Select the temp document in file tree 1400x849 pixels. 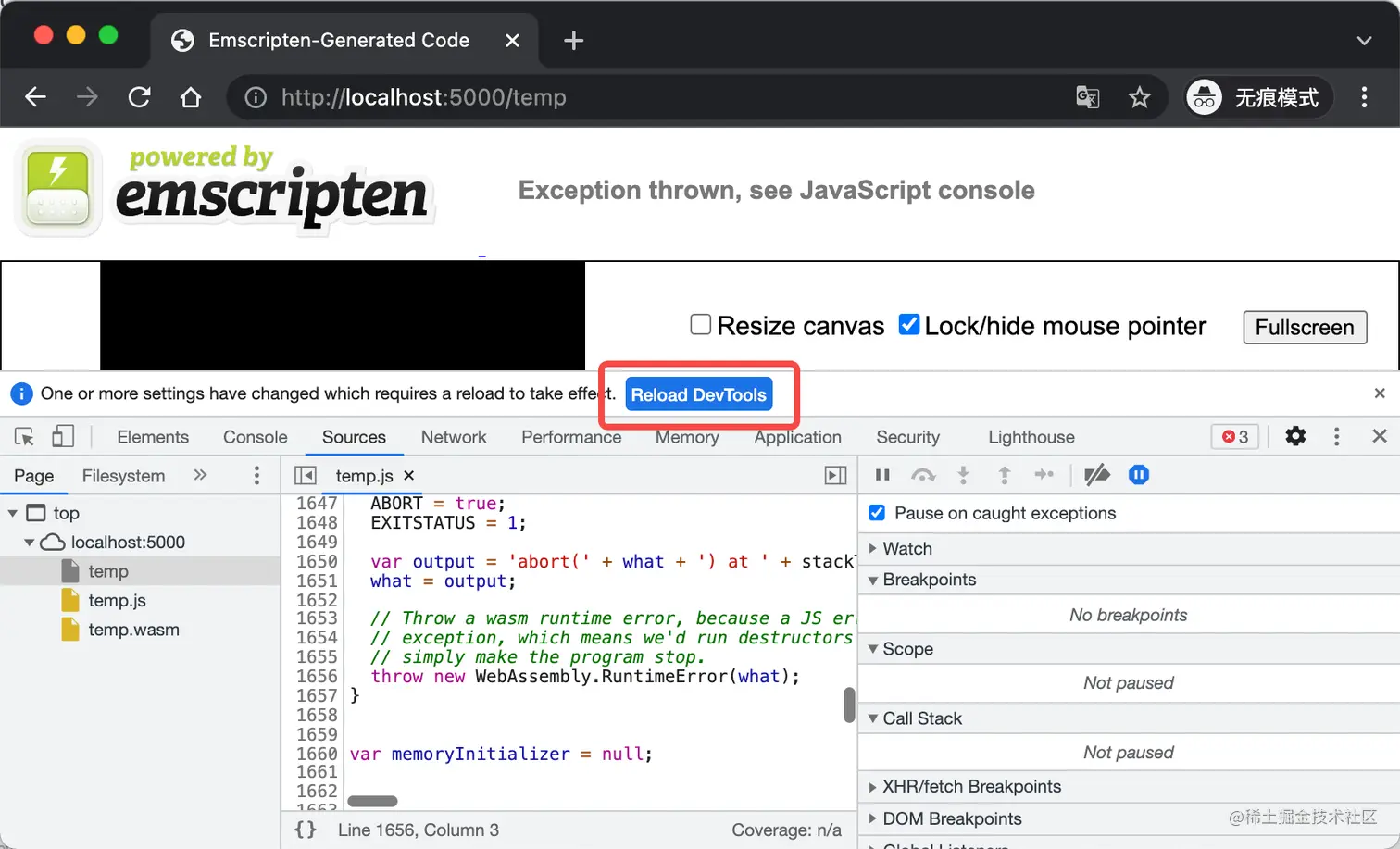pos(108,571)
